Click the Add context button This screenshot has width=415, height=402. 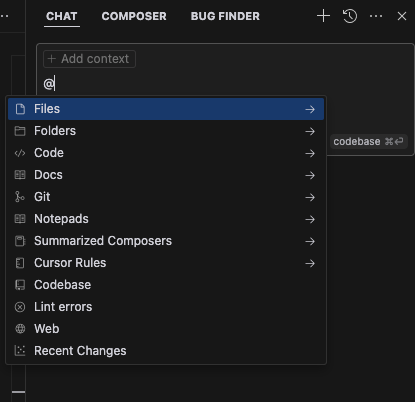pyautogui.click(x=89, y=59)
